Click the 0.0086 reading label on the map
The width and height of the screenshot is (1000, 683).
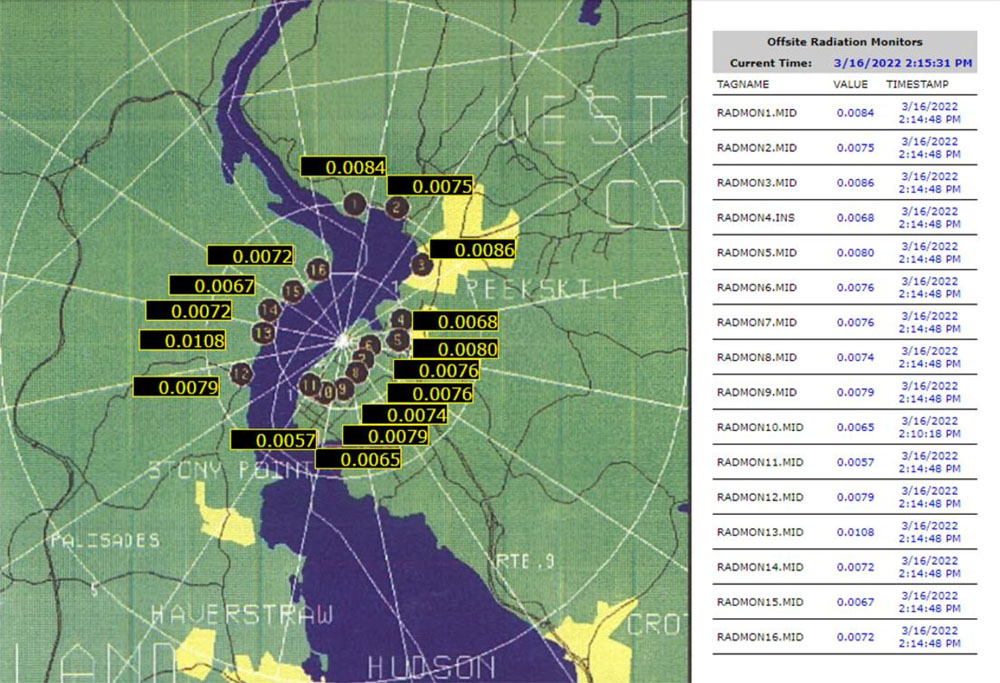472,250
